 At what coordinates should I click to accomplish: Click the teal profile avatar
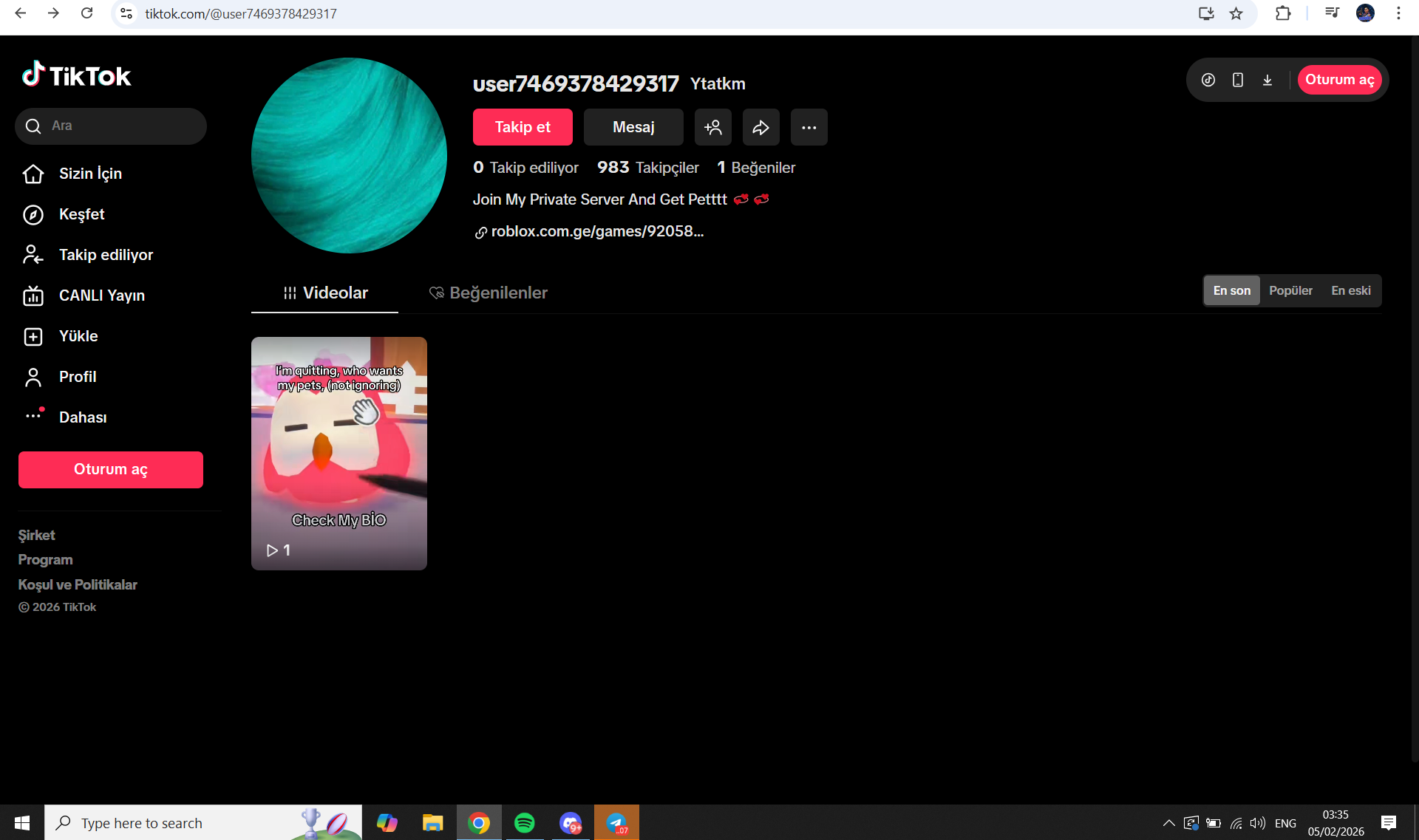[x=349, y=156]
